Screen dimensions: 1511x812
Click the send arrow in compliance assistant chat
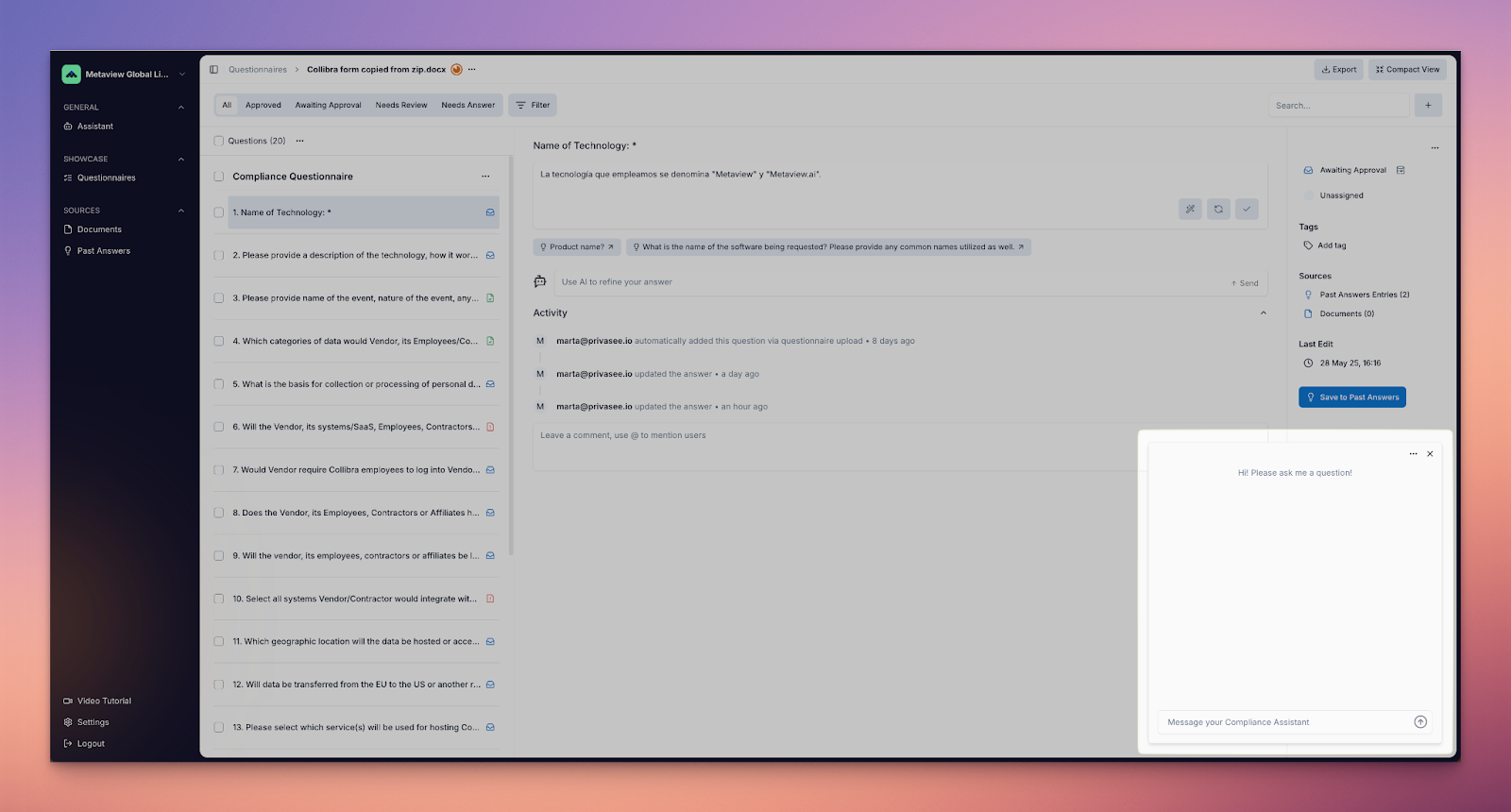(x=1419, y=722)
